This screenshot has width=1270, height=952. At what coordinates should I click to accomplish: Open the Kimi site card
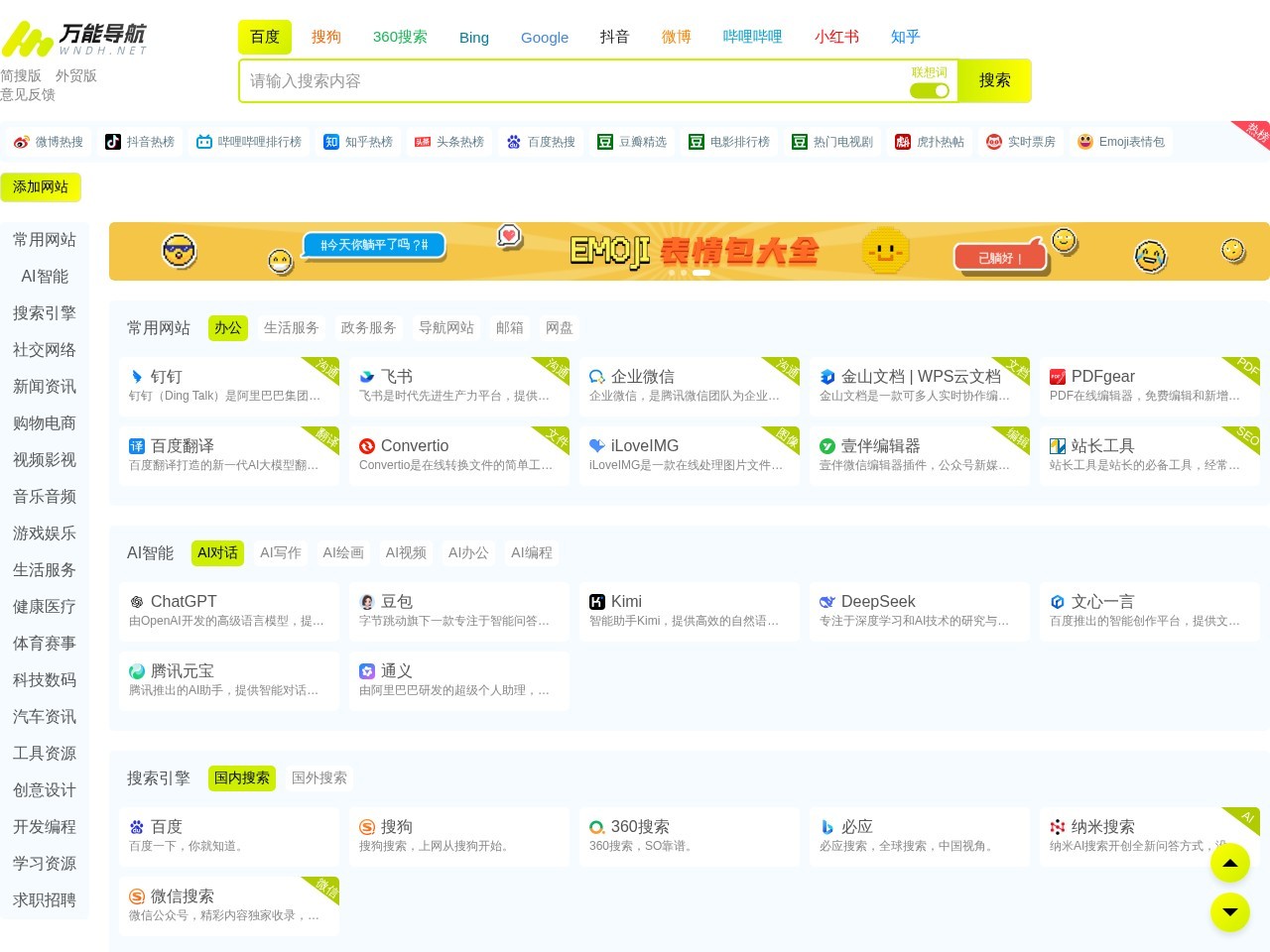[690, 611]
